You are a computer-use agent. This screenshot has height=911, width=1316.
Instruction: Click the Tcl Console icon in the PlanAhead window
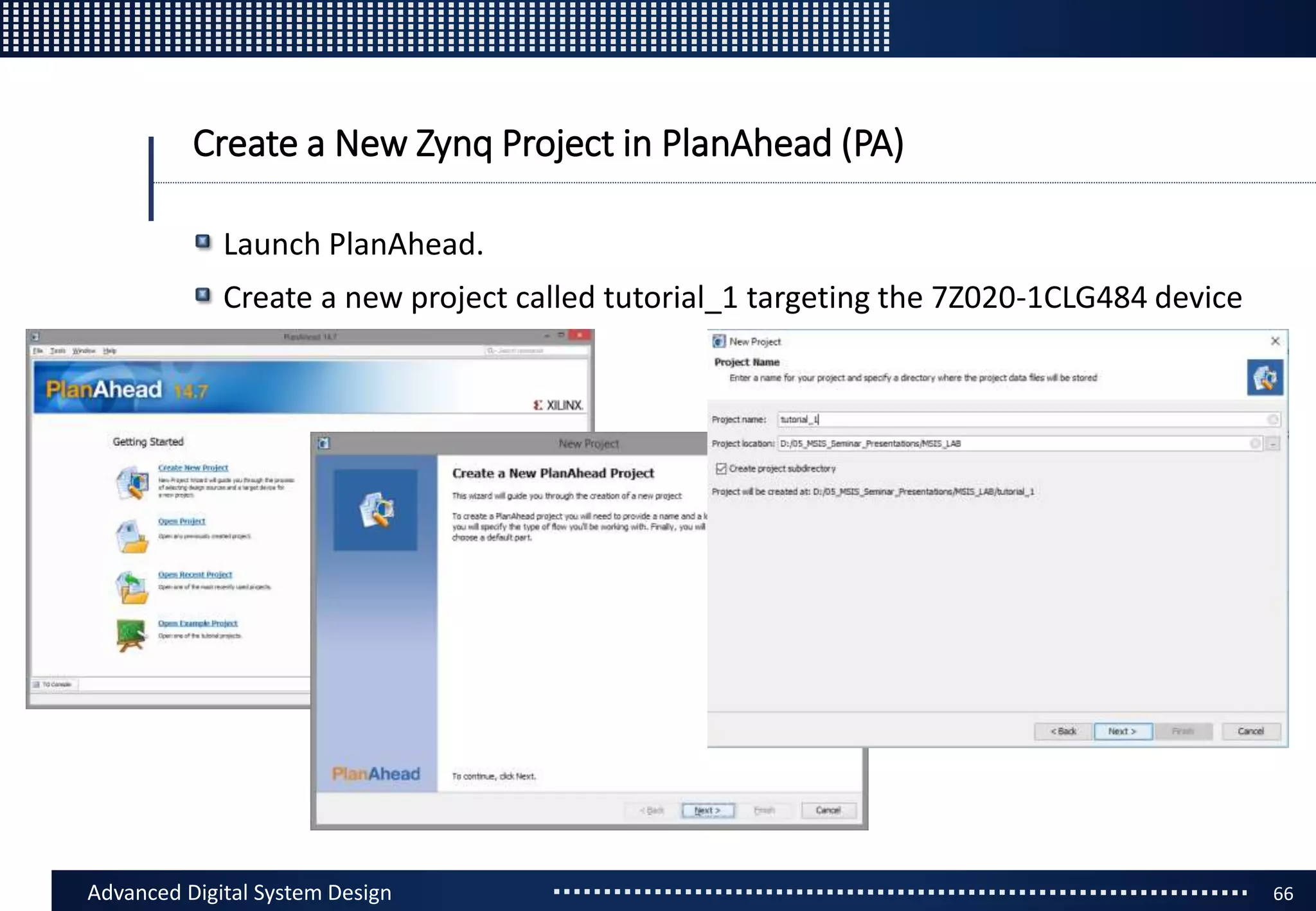pyautogui.click(x=36, y=684)
